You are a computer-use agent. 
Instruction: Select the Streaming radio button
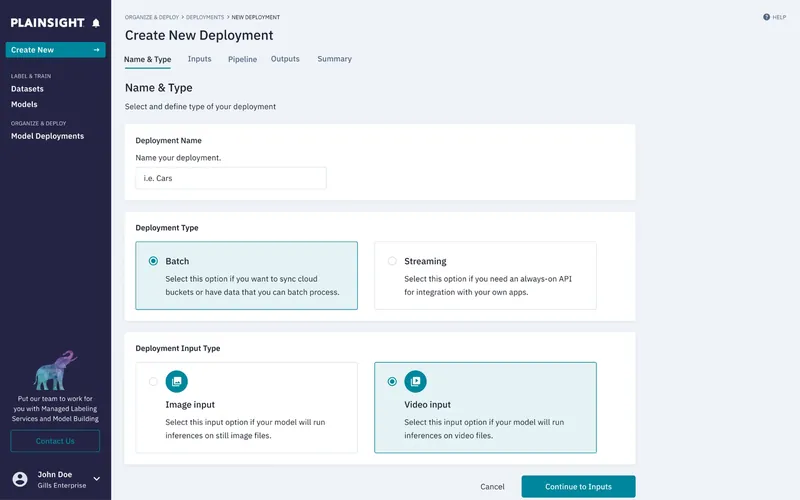point(392,261)
